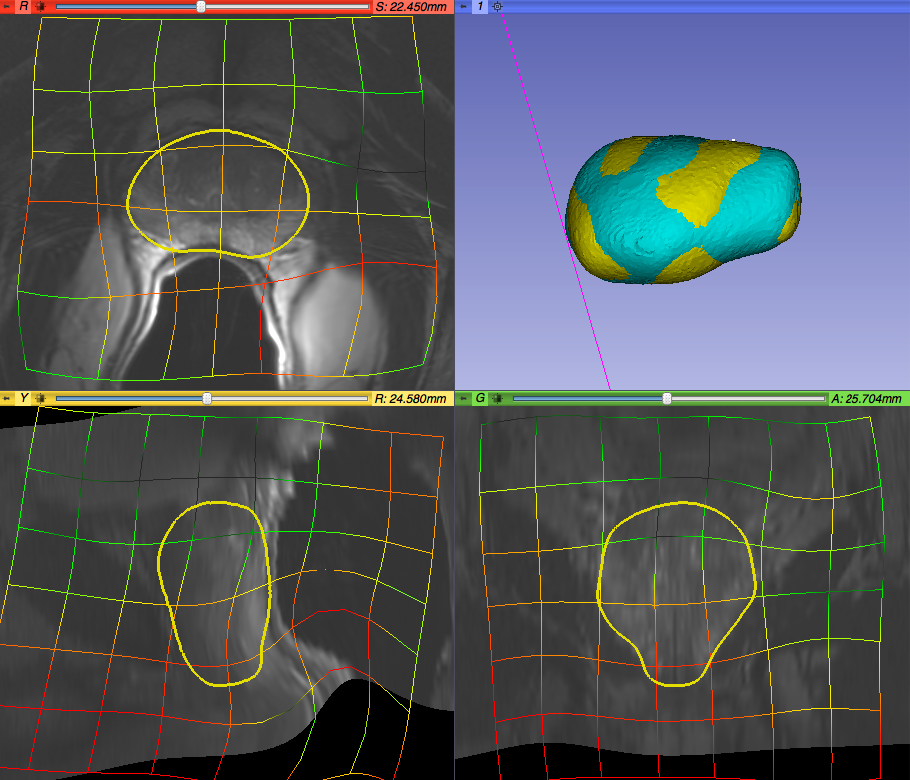Reset field of view in Green slice

pos(497,398)
